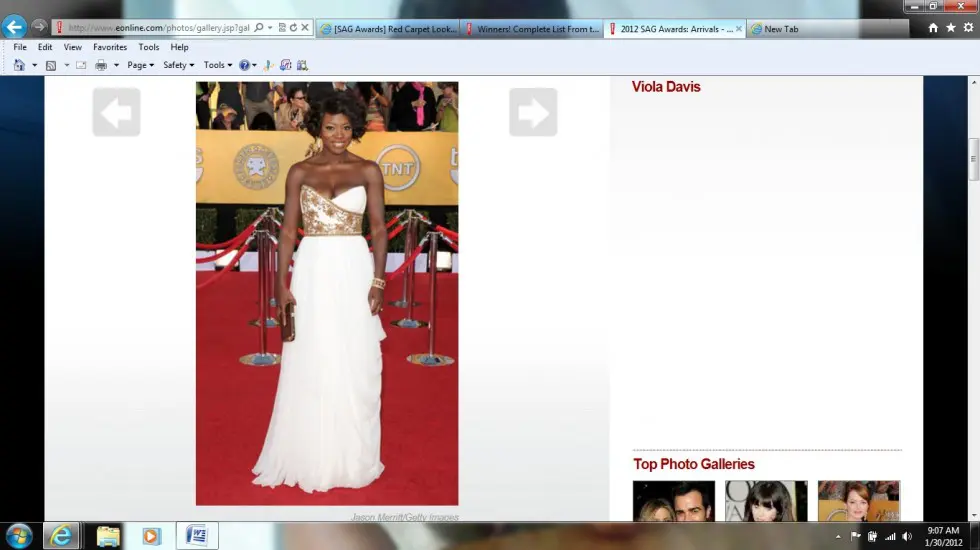Open the Tools dropdown in command bar

tap(218, 65)
